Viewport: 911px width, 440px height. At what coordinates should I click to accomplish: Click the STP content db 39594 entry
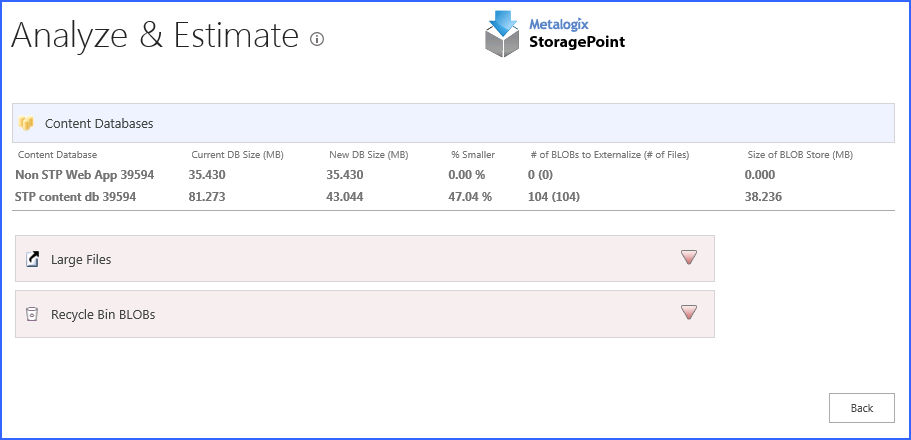click(x=76, y=197)
